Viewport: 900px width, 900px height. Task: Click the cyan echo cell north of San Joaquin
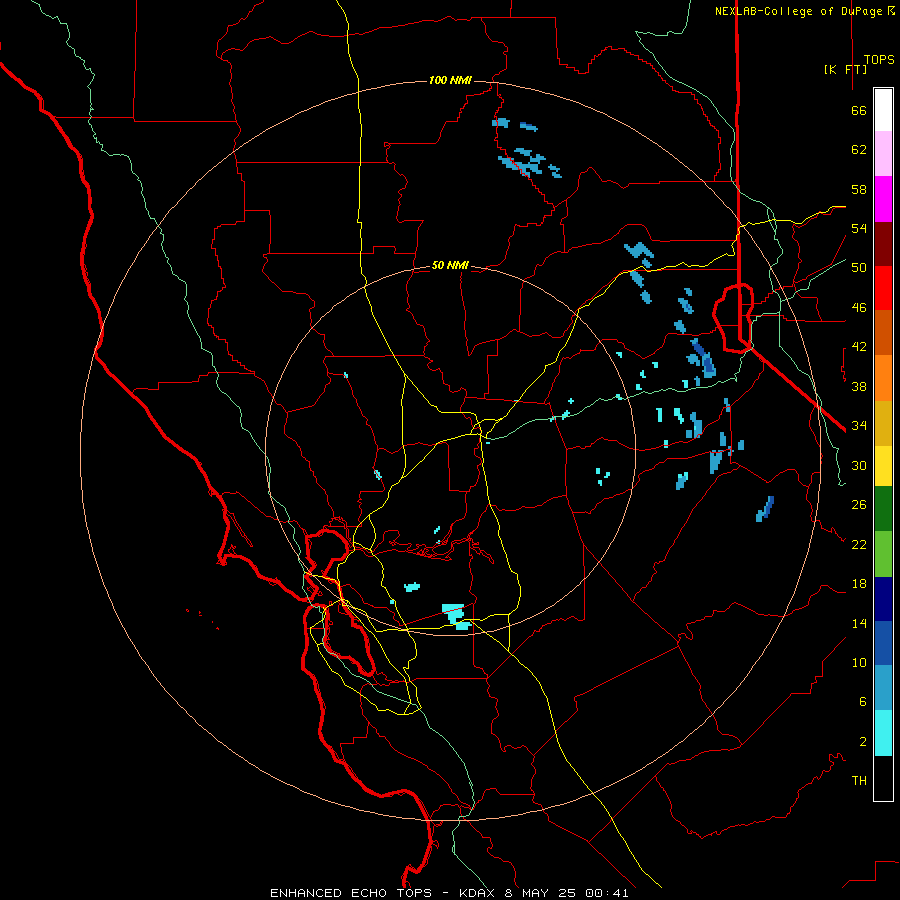click(412, 587)
